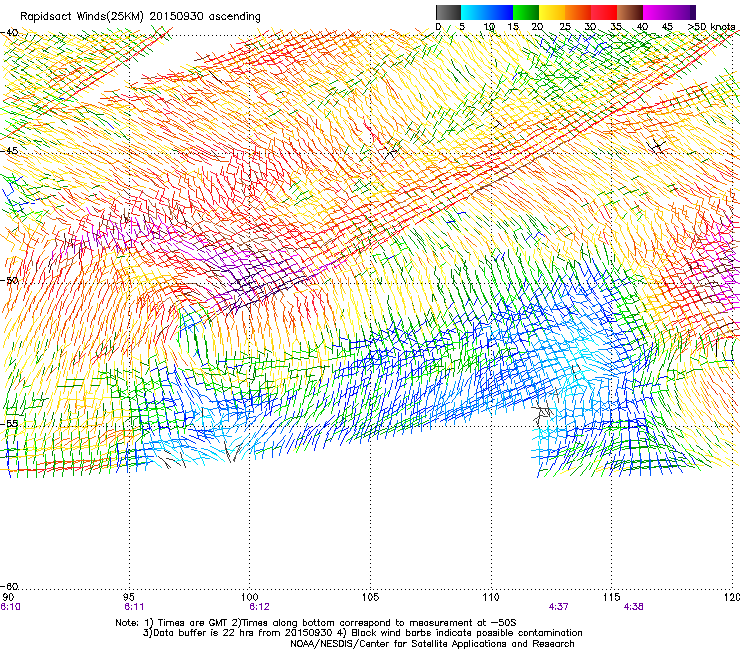This screenshot has height=650, width=740.
Task: Click the Rapidscat Winds 20150930 ascending title
Action: pyautogui.click(x=140, y=16)
